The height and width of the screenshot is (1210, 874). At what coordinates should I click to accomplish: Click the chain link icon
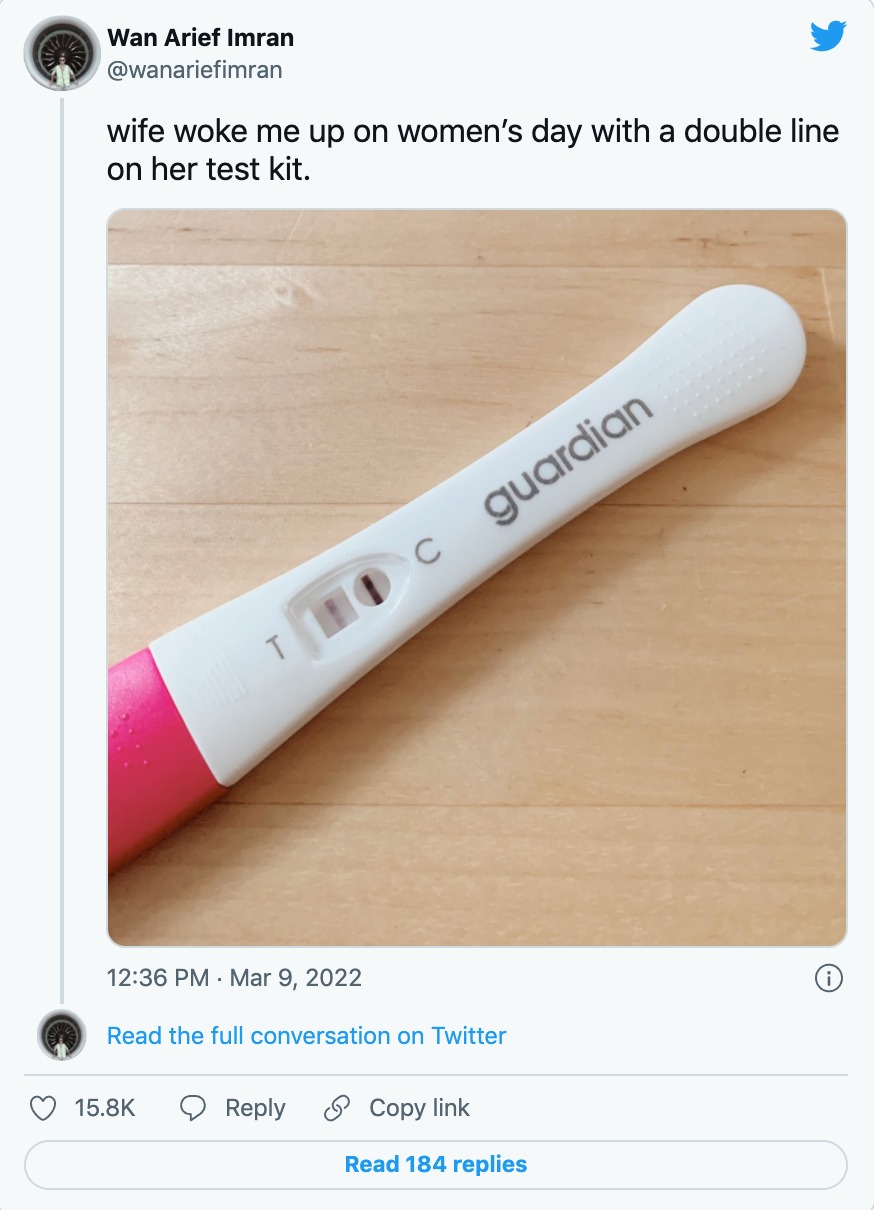(337, 1108)
